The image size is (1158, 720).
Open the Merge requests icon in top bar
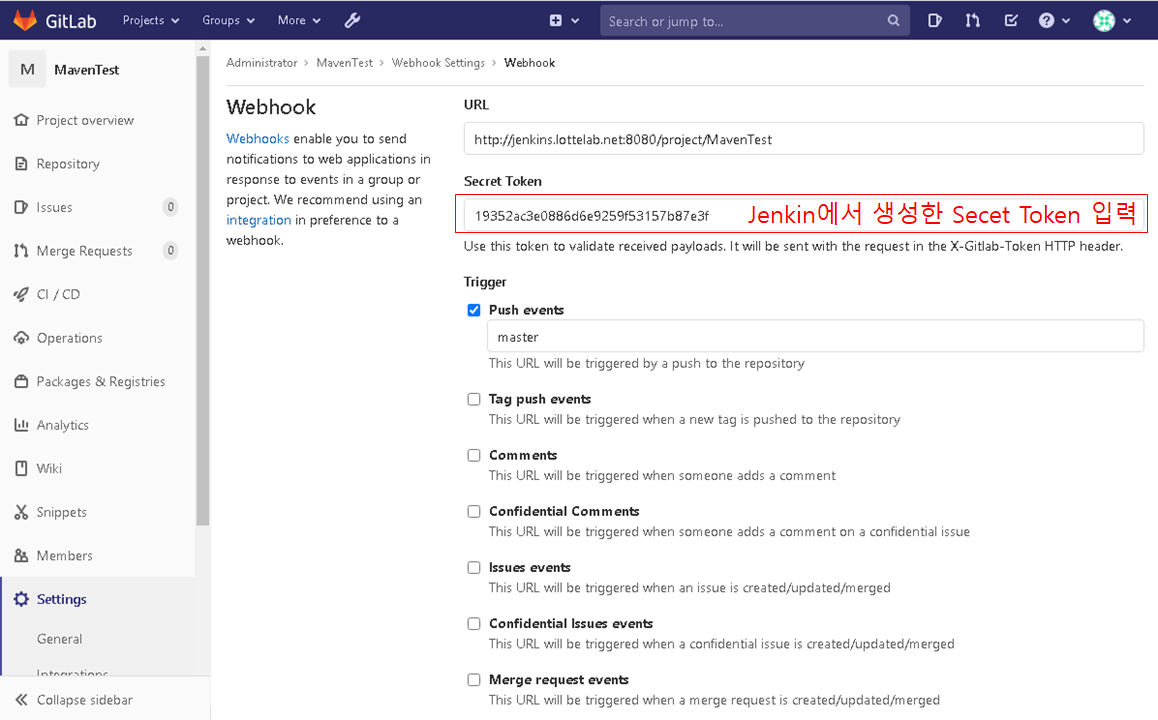click(973, 21)
